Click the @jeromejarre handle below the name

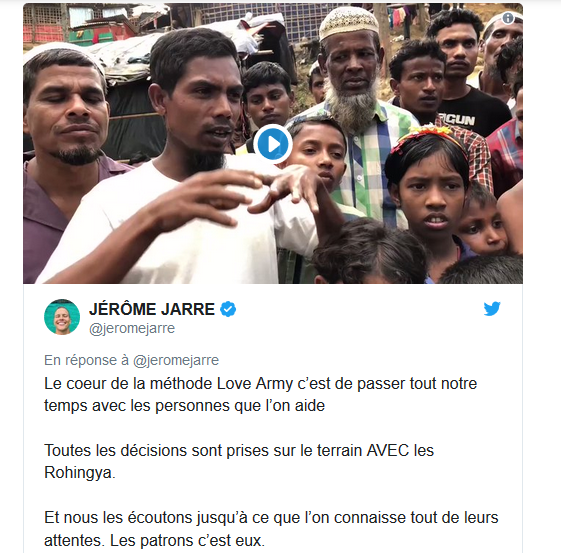click(132, 328)
